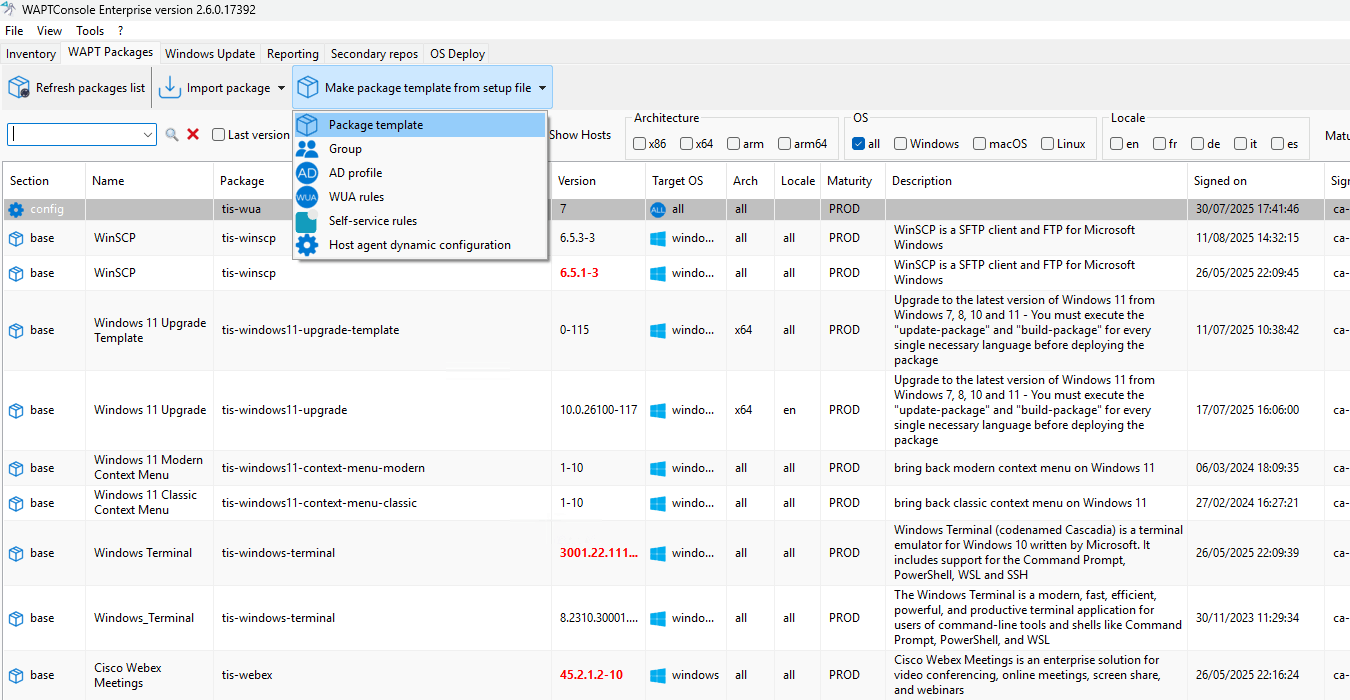Open the Tools menu
1350x700 pixels.
(90, 31)
